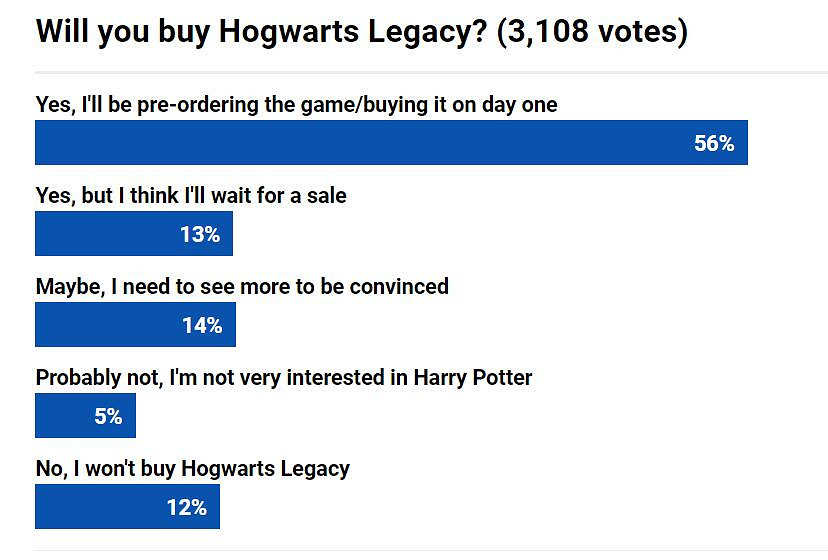Choose "No, I won't buy Hogwarts Legacy" label
Image resolution: width=828 pixels, height=560 pixels.
coord(193,468)
